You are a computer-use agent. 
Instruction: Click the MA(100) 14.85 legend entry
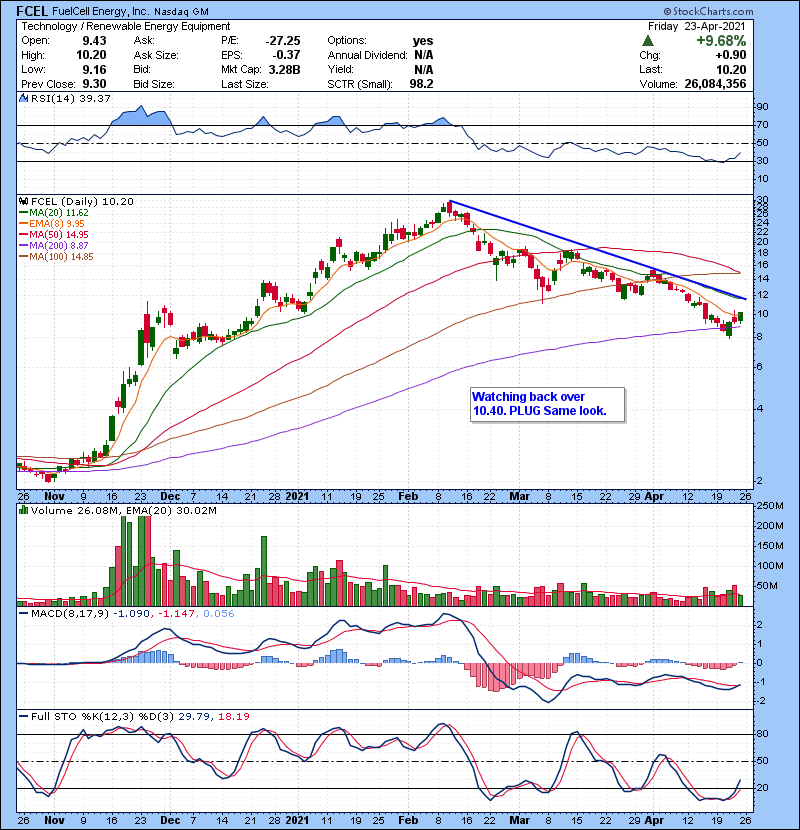(56, 257)
